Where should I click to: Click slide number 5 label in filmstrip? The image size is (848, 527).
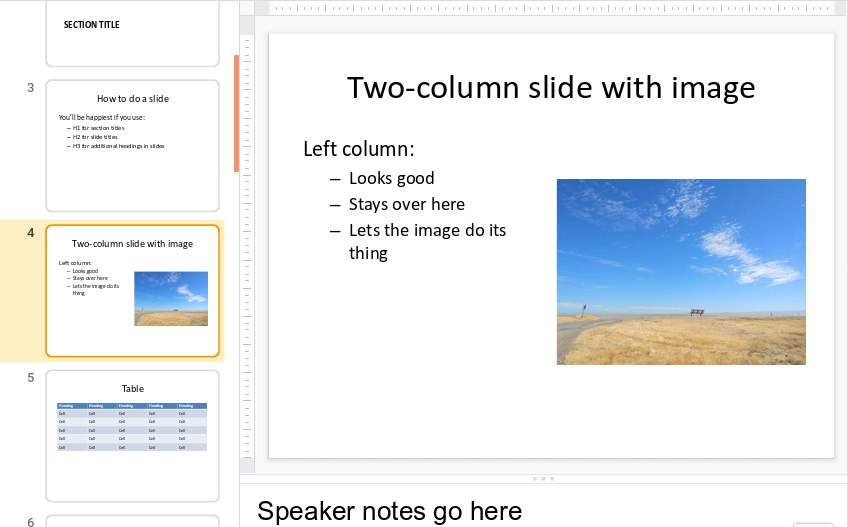(31, 378)
